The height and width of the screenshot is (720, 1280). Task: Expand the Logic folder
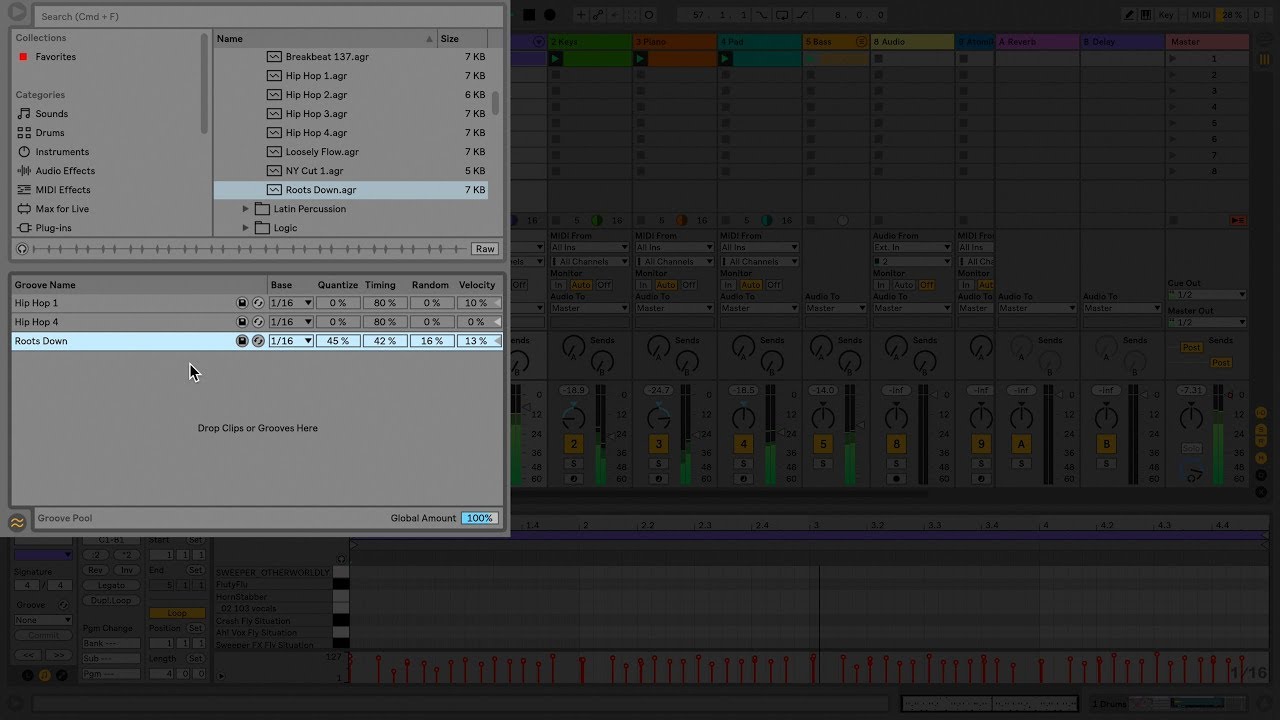(x=246, y=228)
